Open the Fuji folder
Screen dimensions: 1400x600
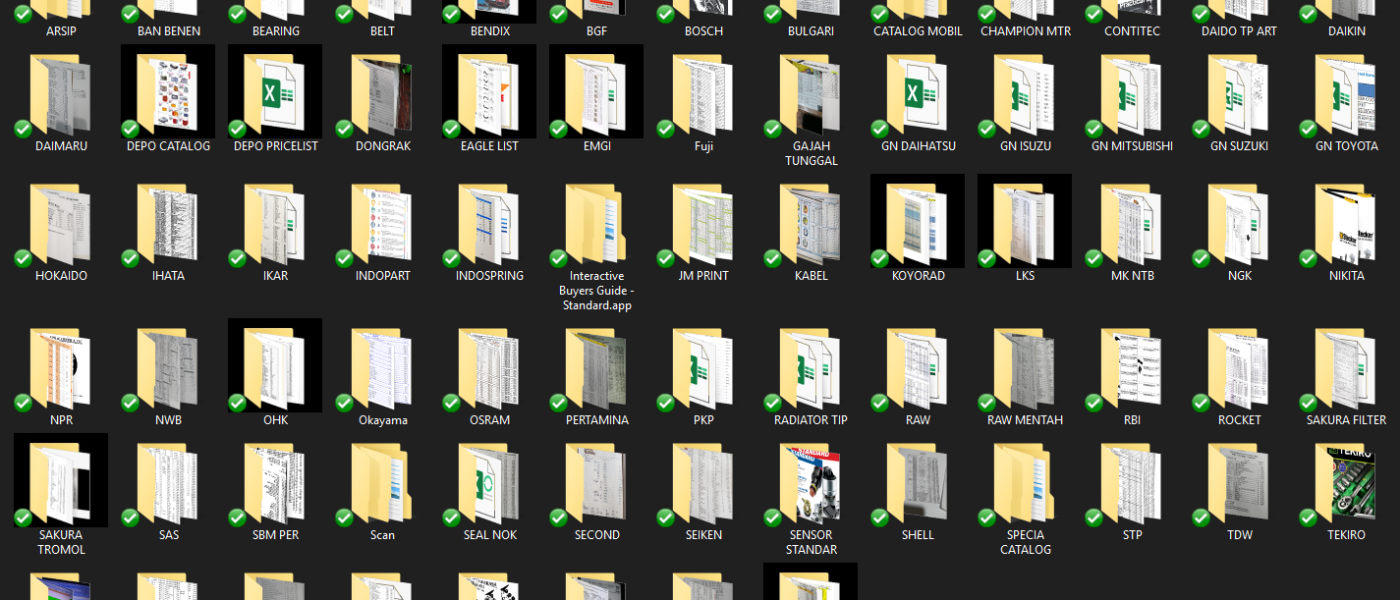click(703, 96)
